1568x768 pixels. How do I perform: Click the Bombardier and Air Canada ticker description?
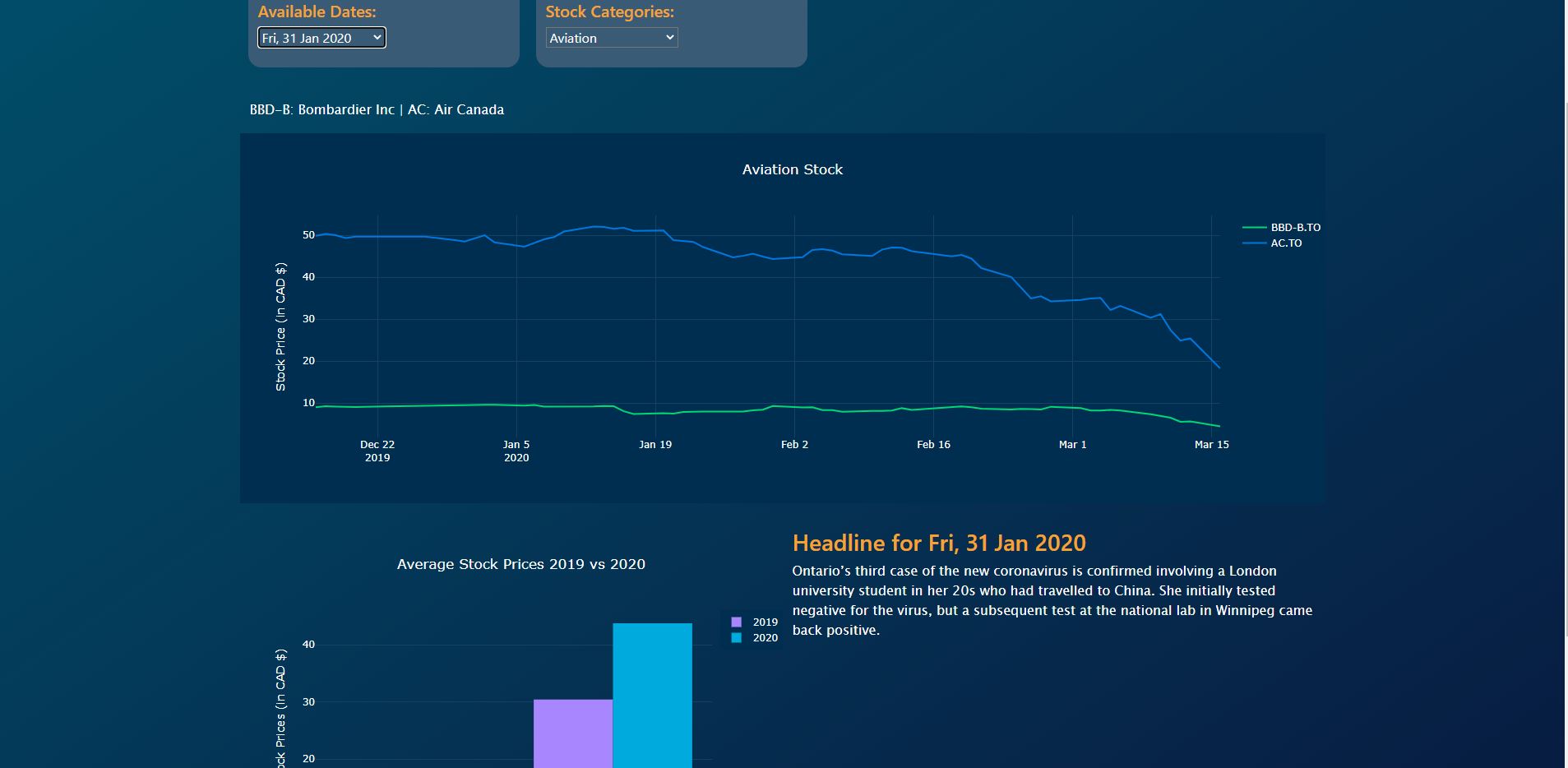click(377, 109)
